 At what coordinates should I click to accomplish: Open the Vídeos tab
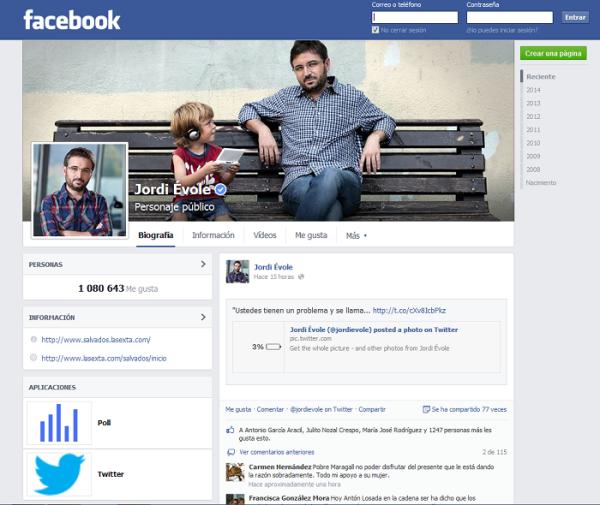[265, 236]
